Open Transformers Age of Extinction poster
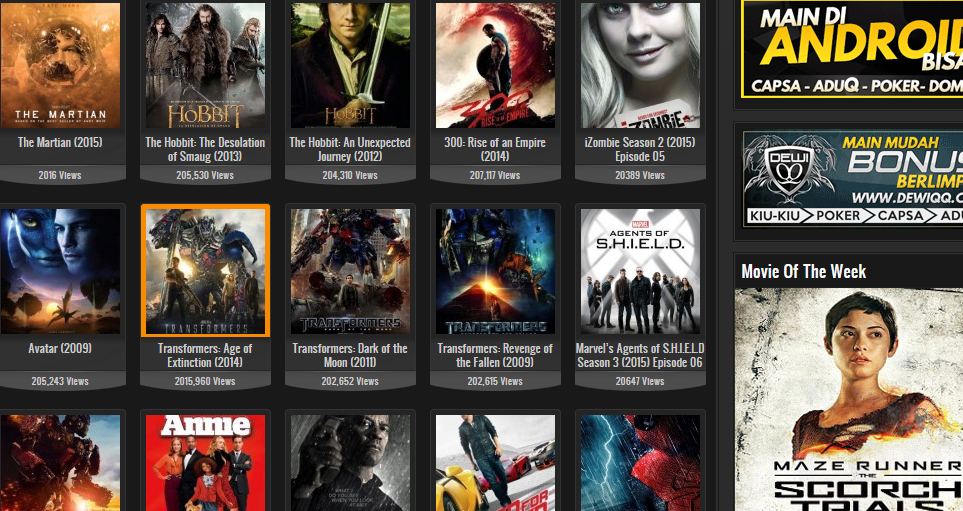The width and height of the screenshot is (963, 511). pyautogui.click(x=205, y=271)
